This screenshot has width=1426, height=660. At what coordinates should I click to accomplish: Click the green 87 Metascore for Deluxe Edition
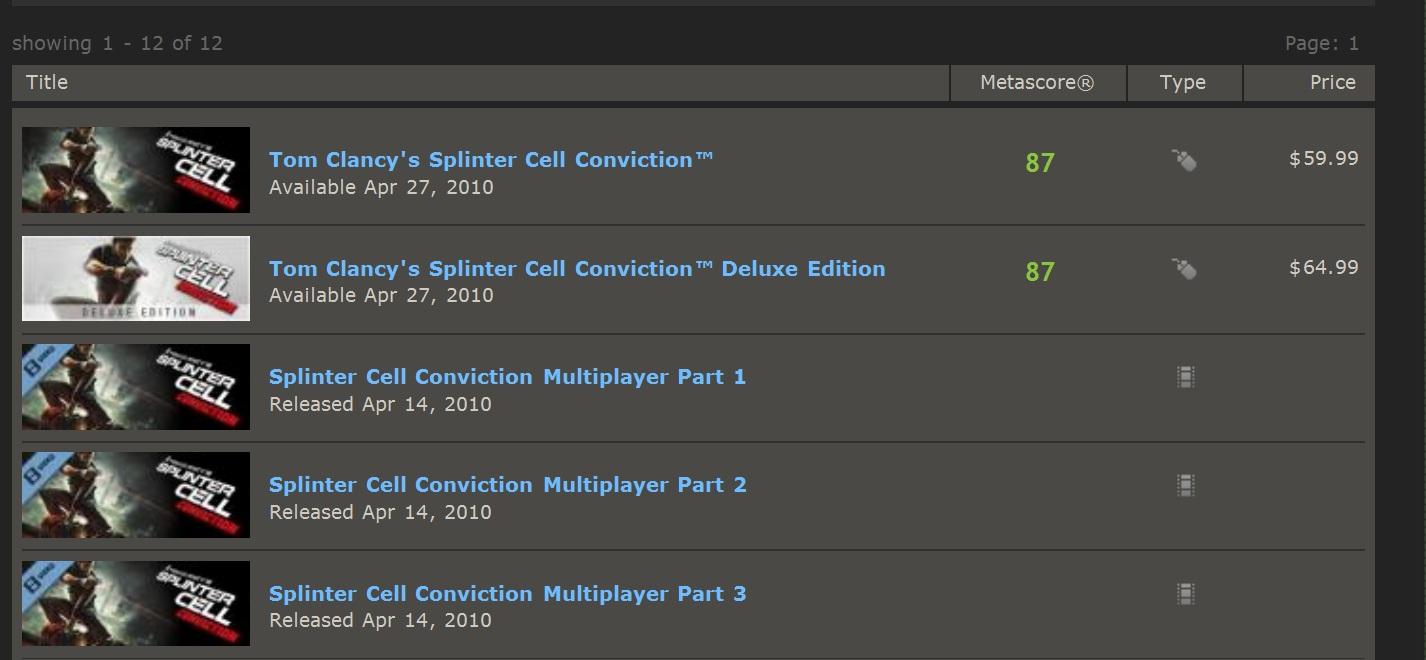1040,272
